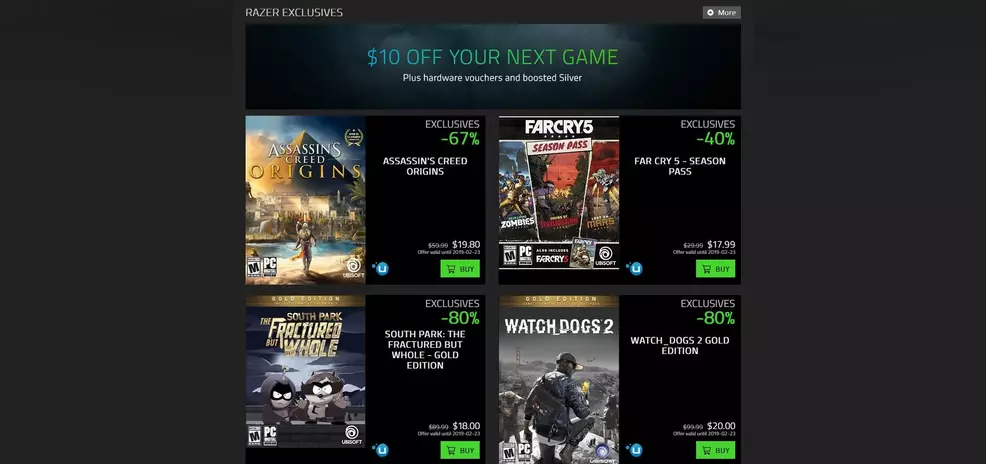Select the Far Cry 5 - Season Pass title
The width and height of the screenshot is (986, 464).
pyautogui.click(x=680, y=166)
